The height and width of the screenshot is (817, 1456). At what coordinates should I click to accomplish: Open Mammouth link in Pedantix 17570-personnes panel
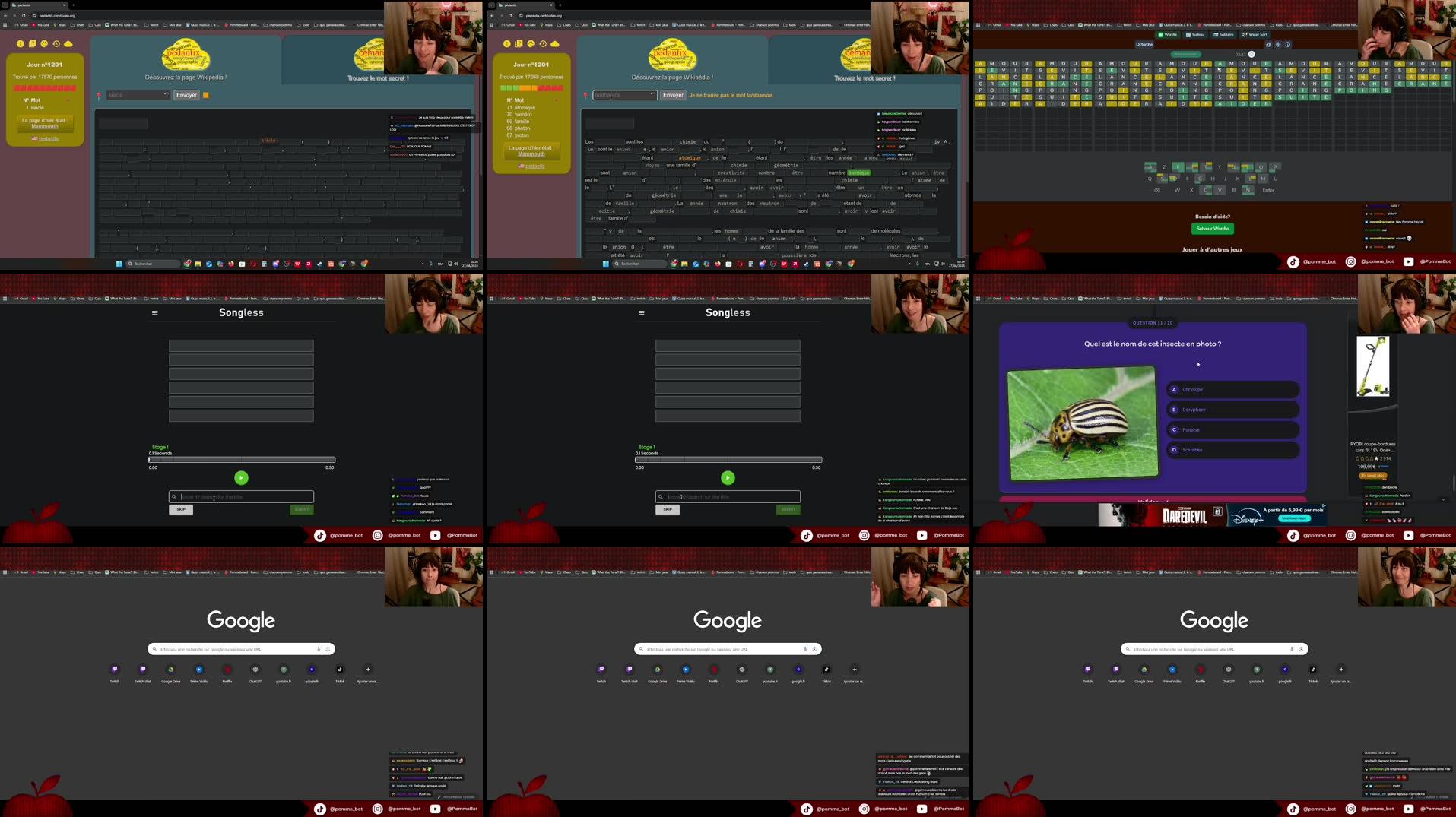tap(45, 126)
